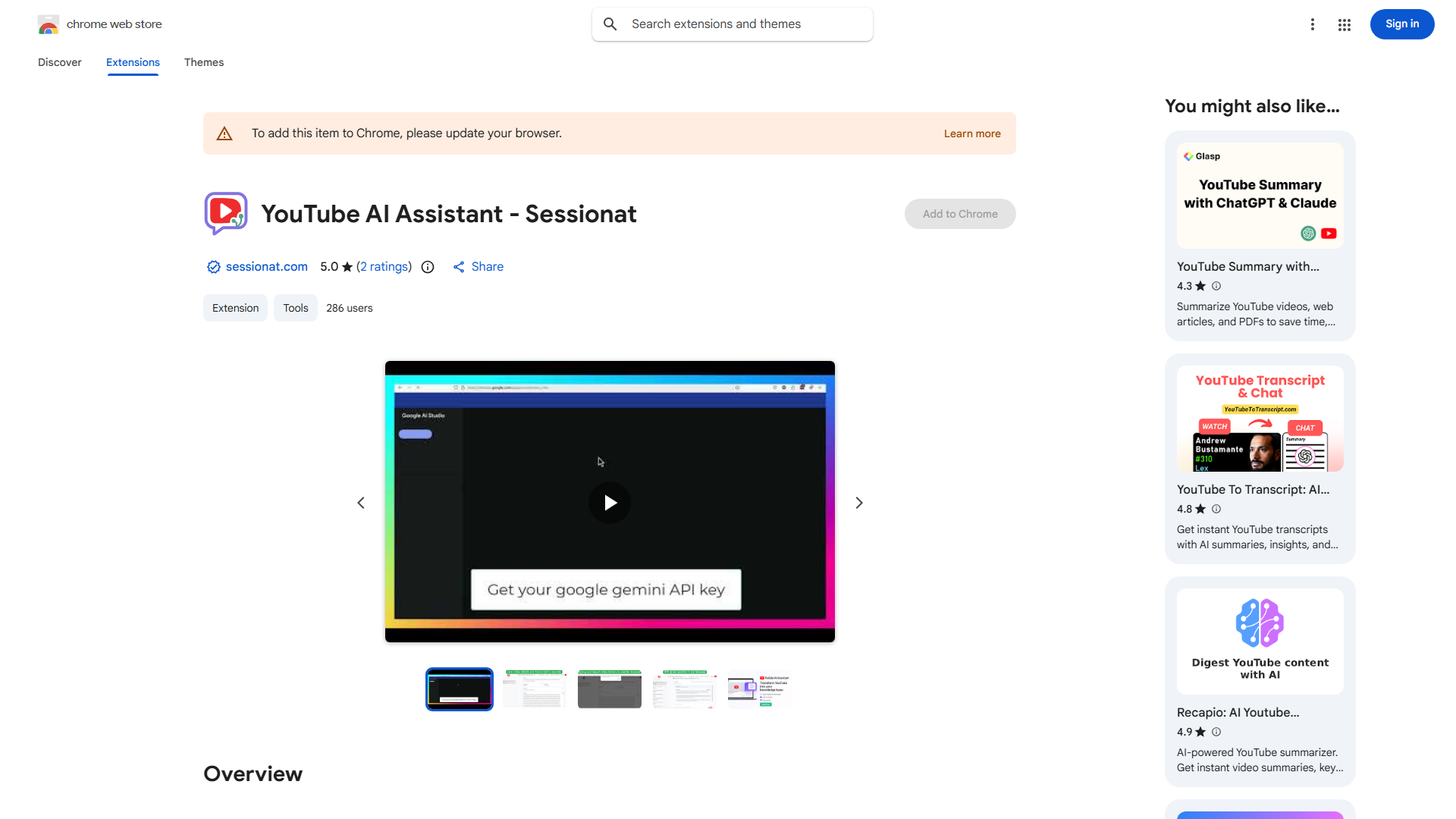Viewport: 1456px width, 819px height.
Task: Open the Learn more link
Action: (972, 133)
